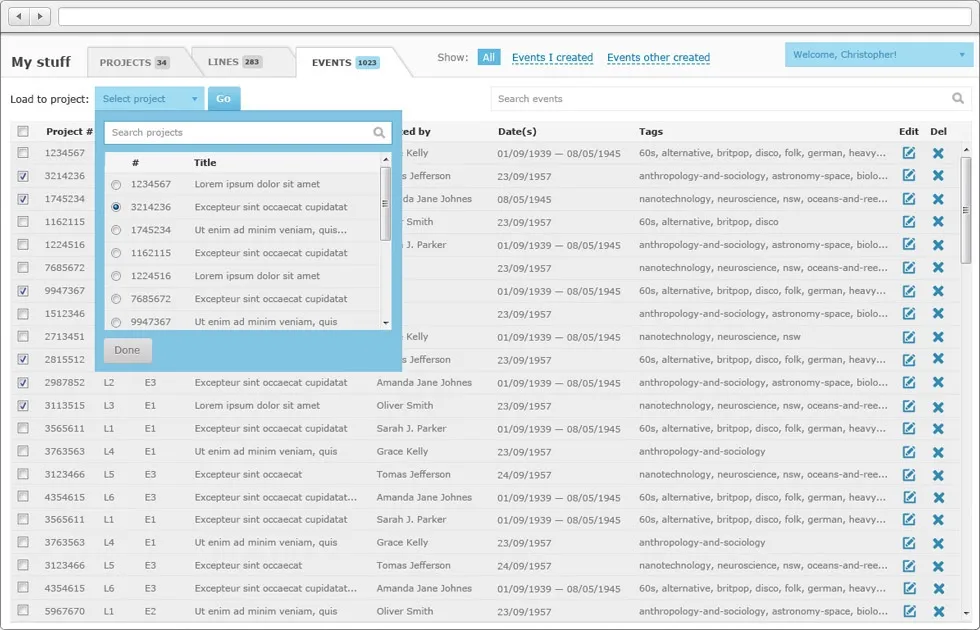980x630 pixels.
Task: Click the 08/05/1945 date in row 1745234
Action: [524, 199]
